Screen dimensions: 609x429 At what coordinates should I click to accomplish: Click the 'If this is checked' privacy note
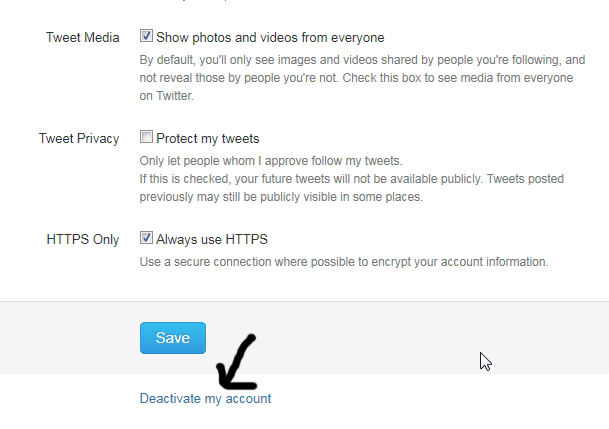351,179
